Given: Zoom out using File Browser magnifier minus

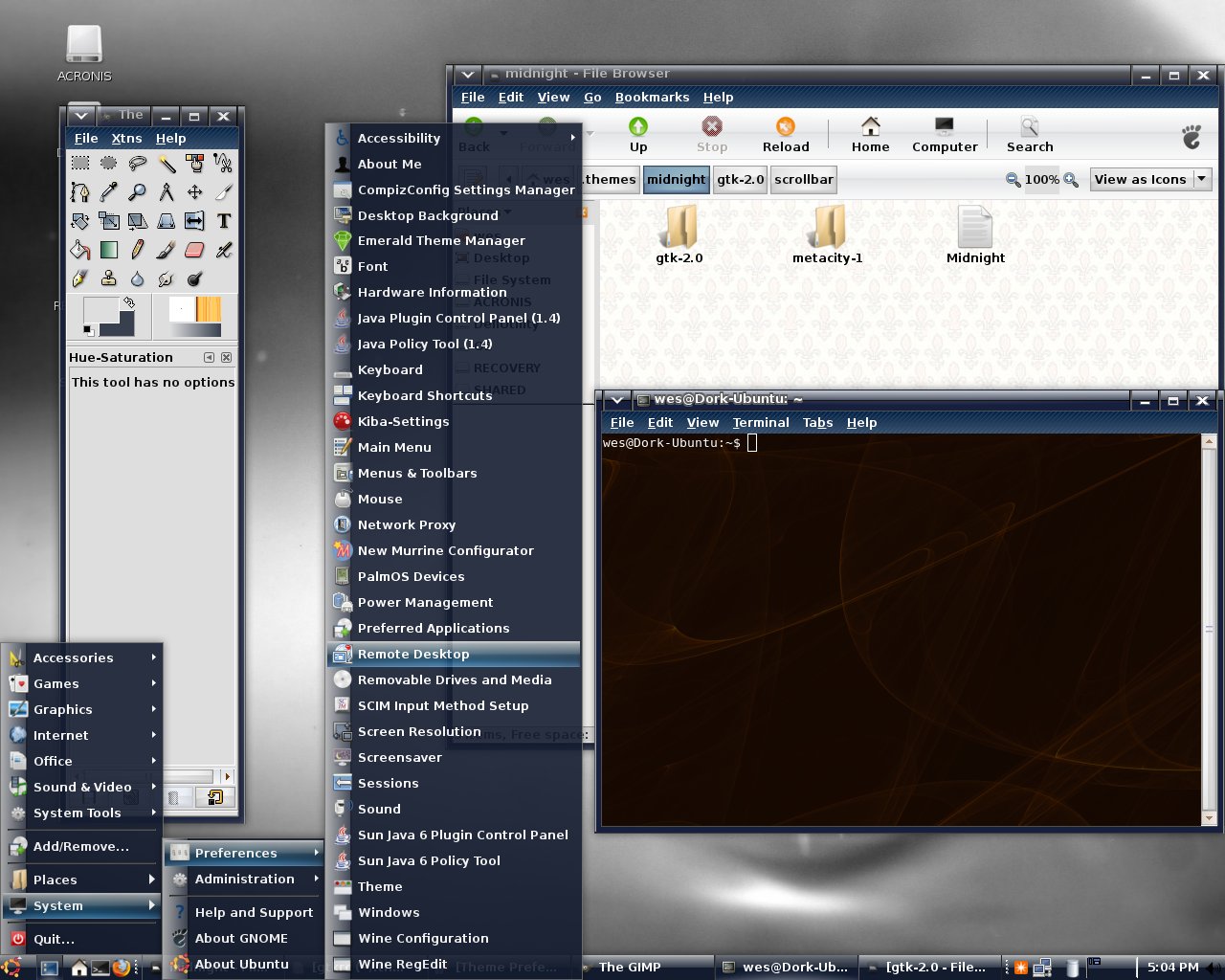Looking at the screenshot, I should tap(1013, 180).
